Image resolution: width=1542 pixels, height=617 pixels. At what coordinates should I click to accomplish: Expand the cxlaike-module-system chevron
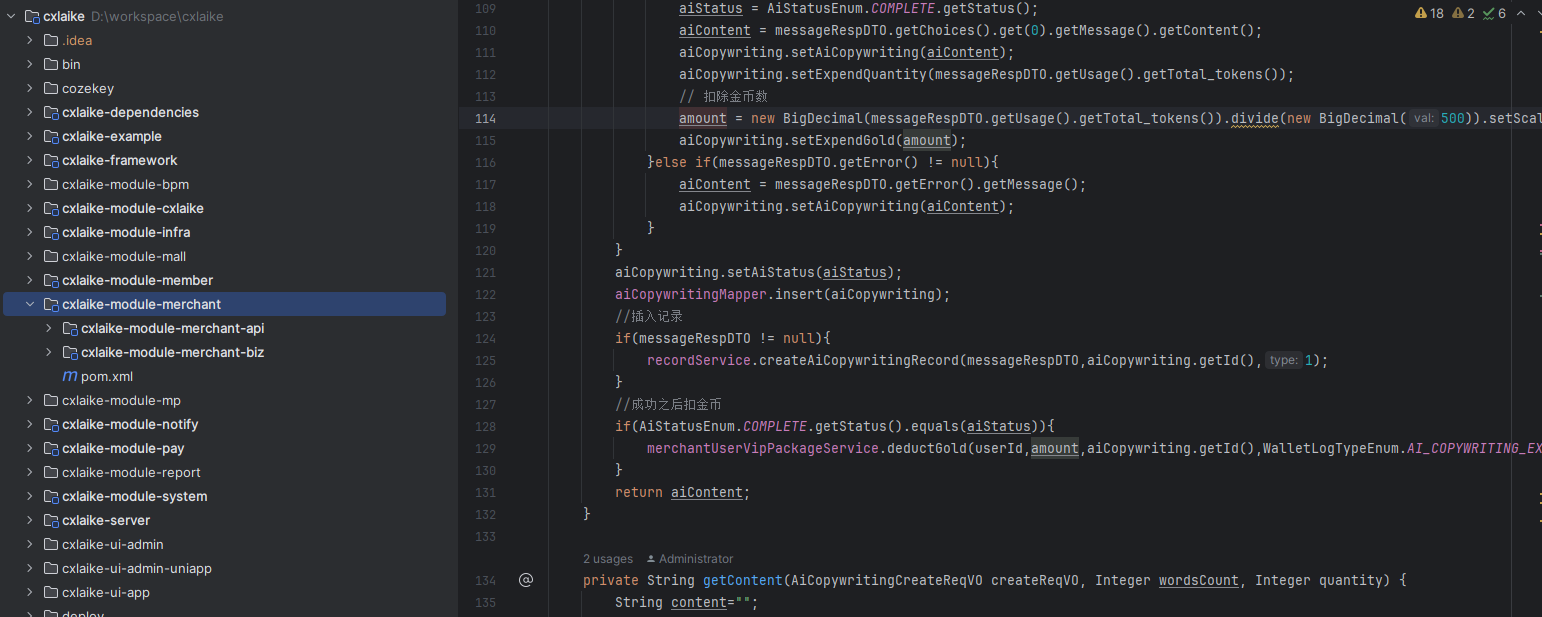tap(30, 496)
